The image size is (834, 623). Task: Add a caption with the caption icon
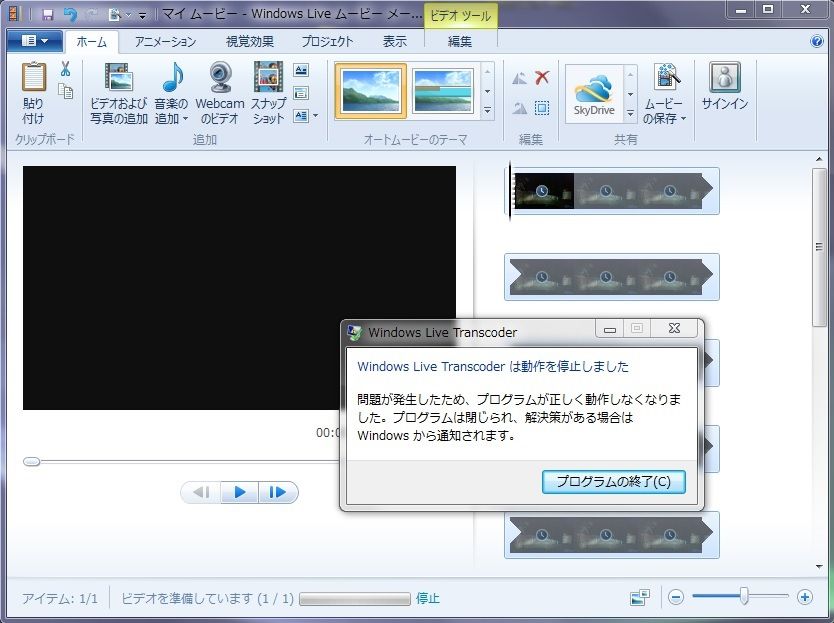(301, 93)
